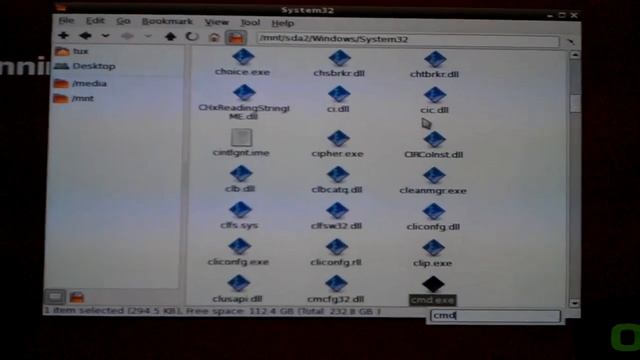Open the Help menu
The height and width of the screenshot is (360, 640).
coord(282,23)
